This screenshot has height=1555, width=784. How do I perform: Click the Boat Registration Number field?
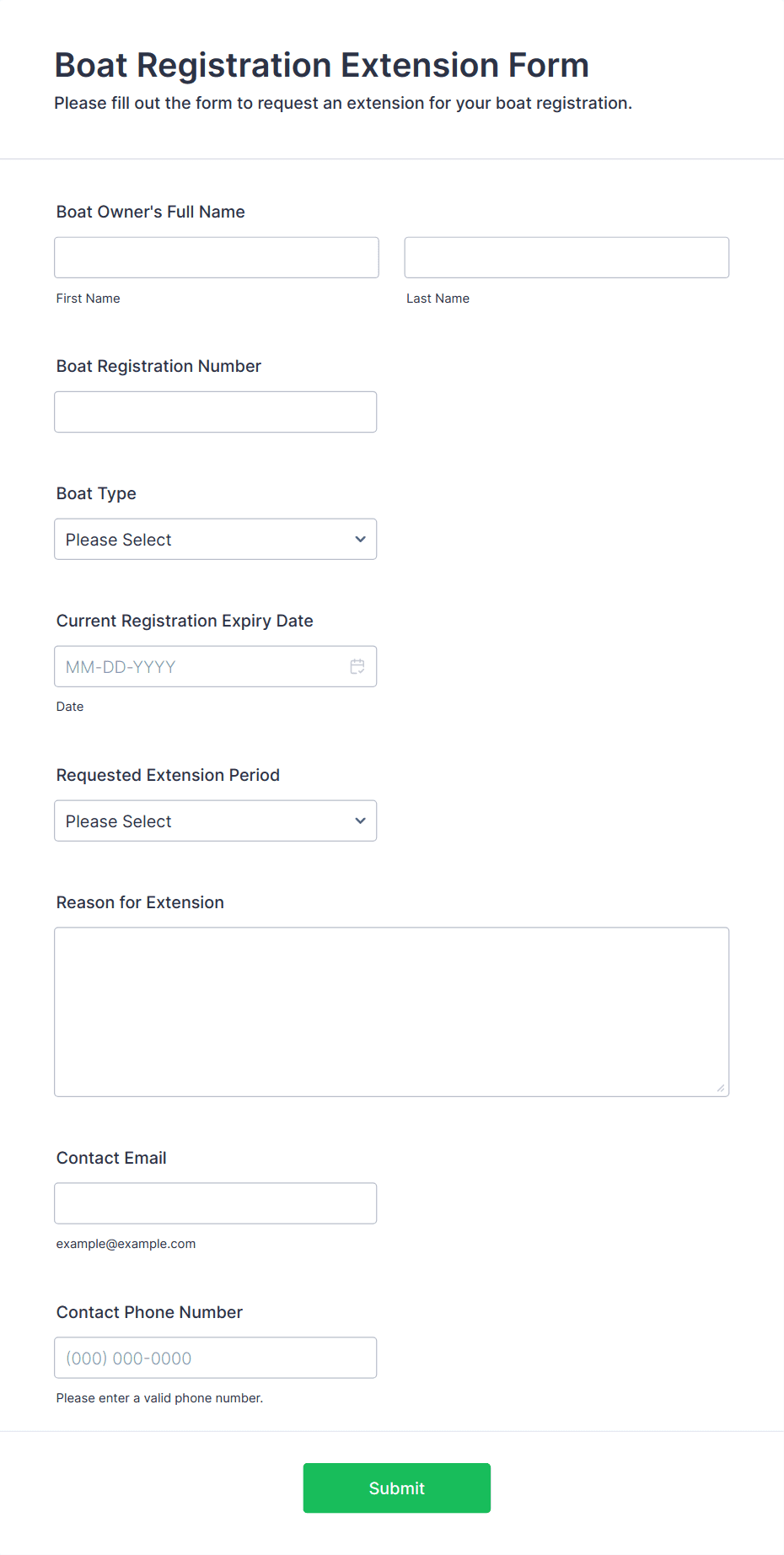[x=216, y=412]
